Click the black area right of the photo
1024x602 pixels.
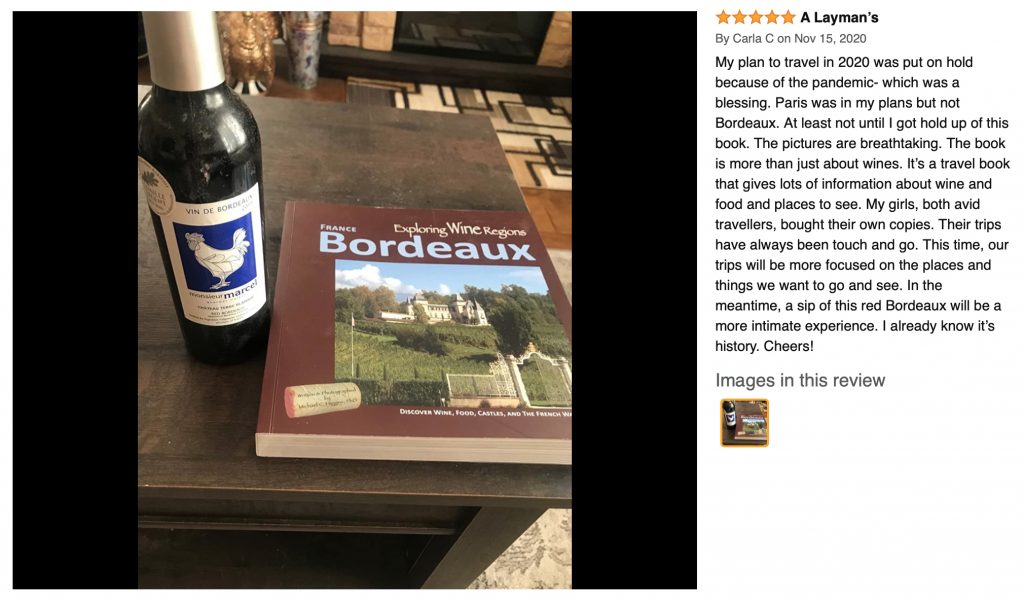[x=634, y=300]
